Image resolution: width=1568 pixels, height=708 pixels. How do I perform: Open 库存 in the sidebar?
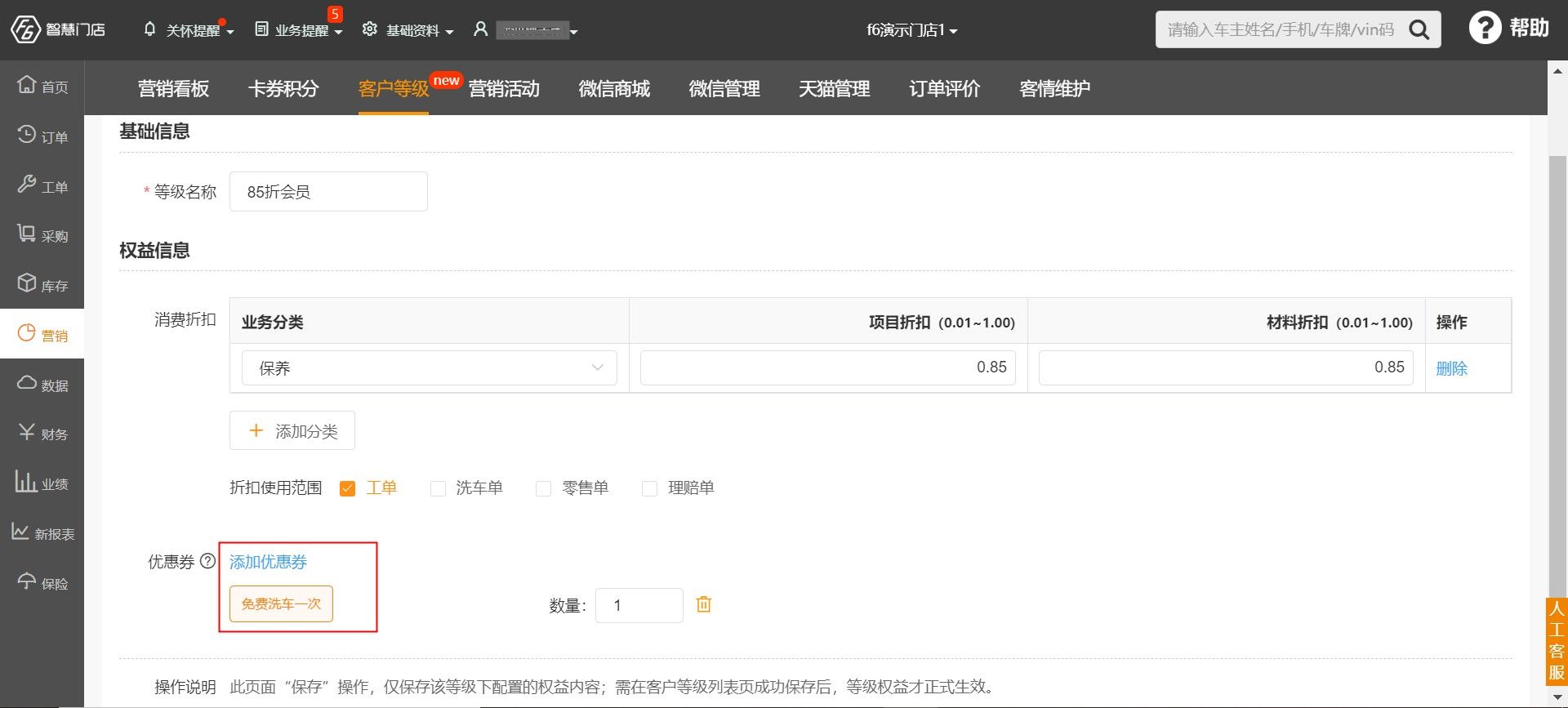[42, 285]
